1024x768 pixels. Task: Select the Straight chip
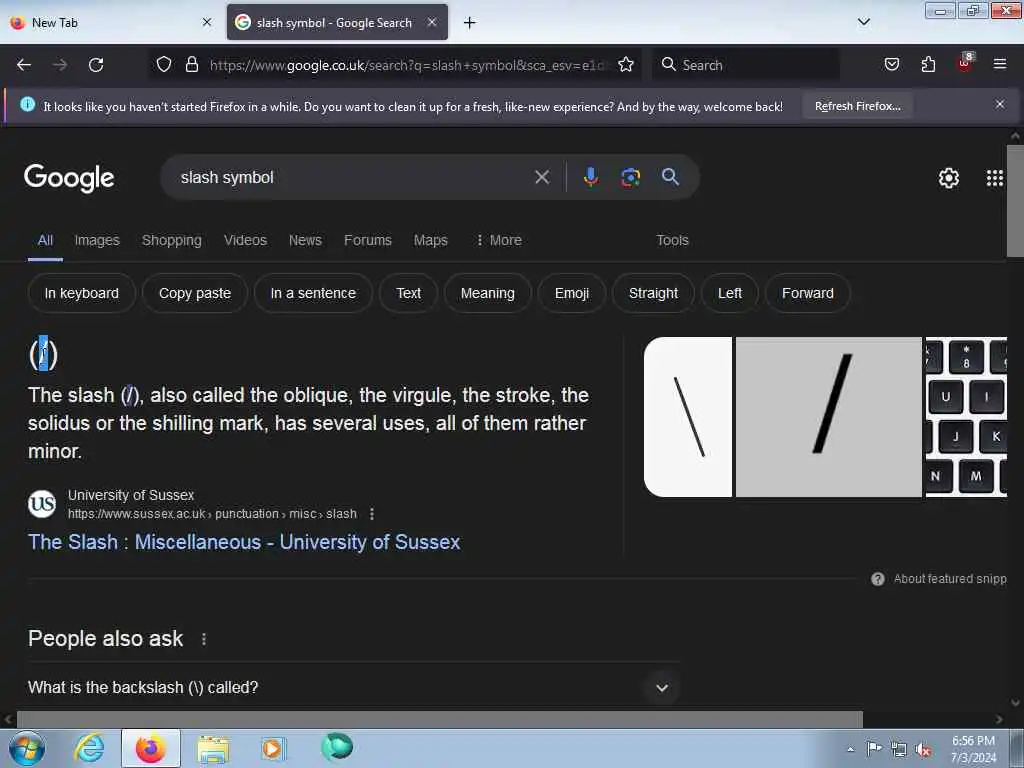coord(653,293)
